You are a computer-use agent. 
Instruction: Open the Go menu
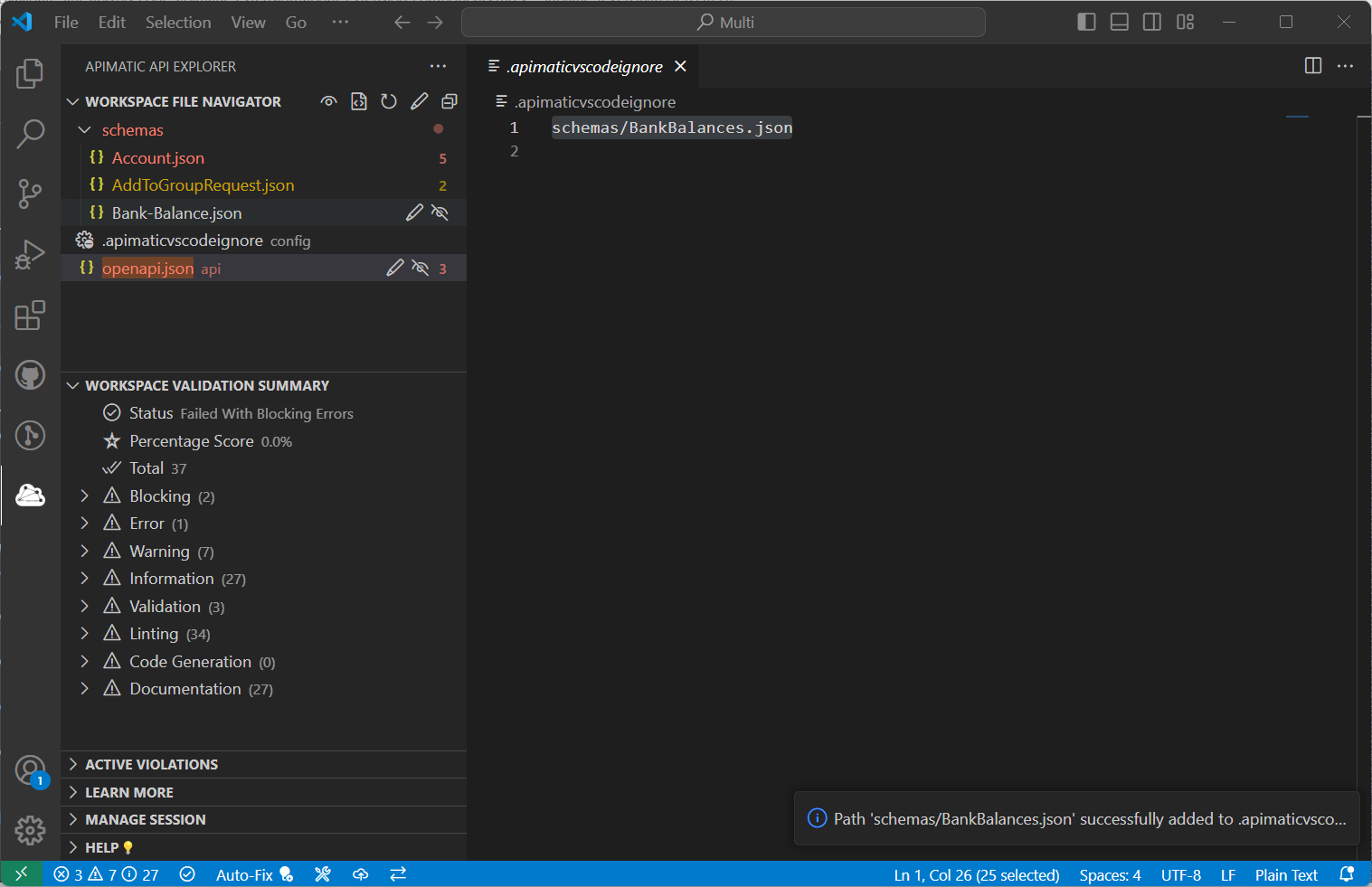coord(296,22)
